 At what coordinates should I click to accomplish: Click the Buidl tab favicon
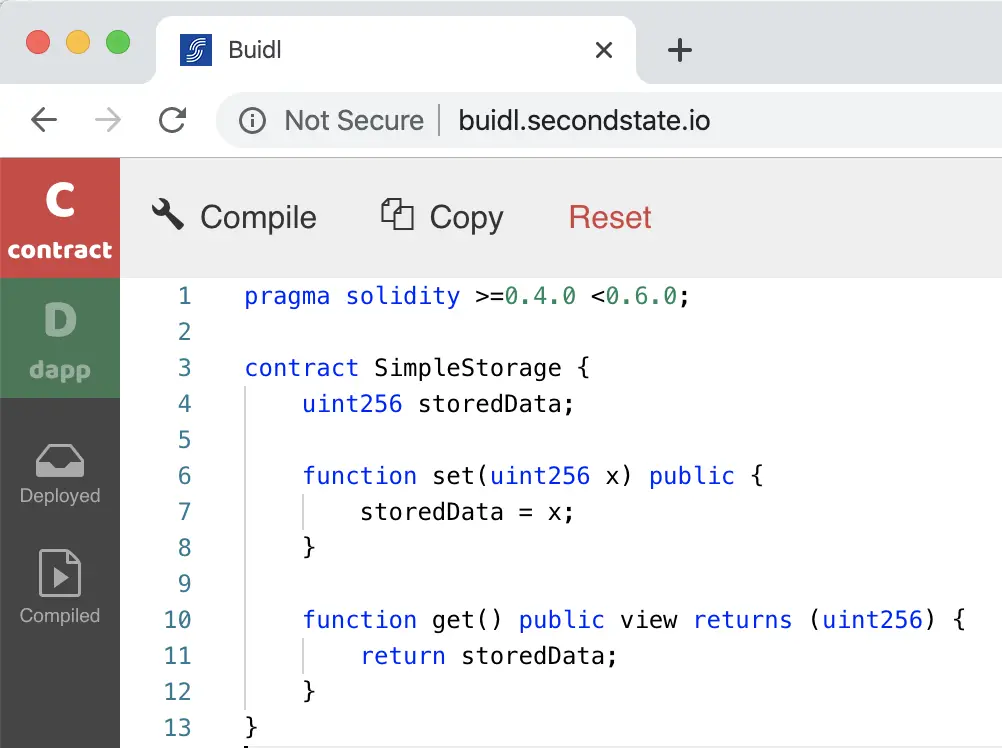(x=196, y=50)
